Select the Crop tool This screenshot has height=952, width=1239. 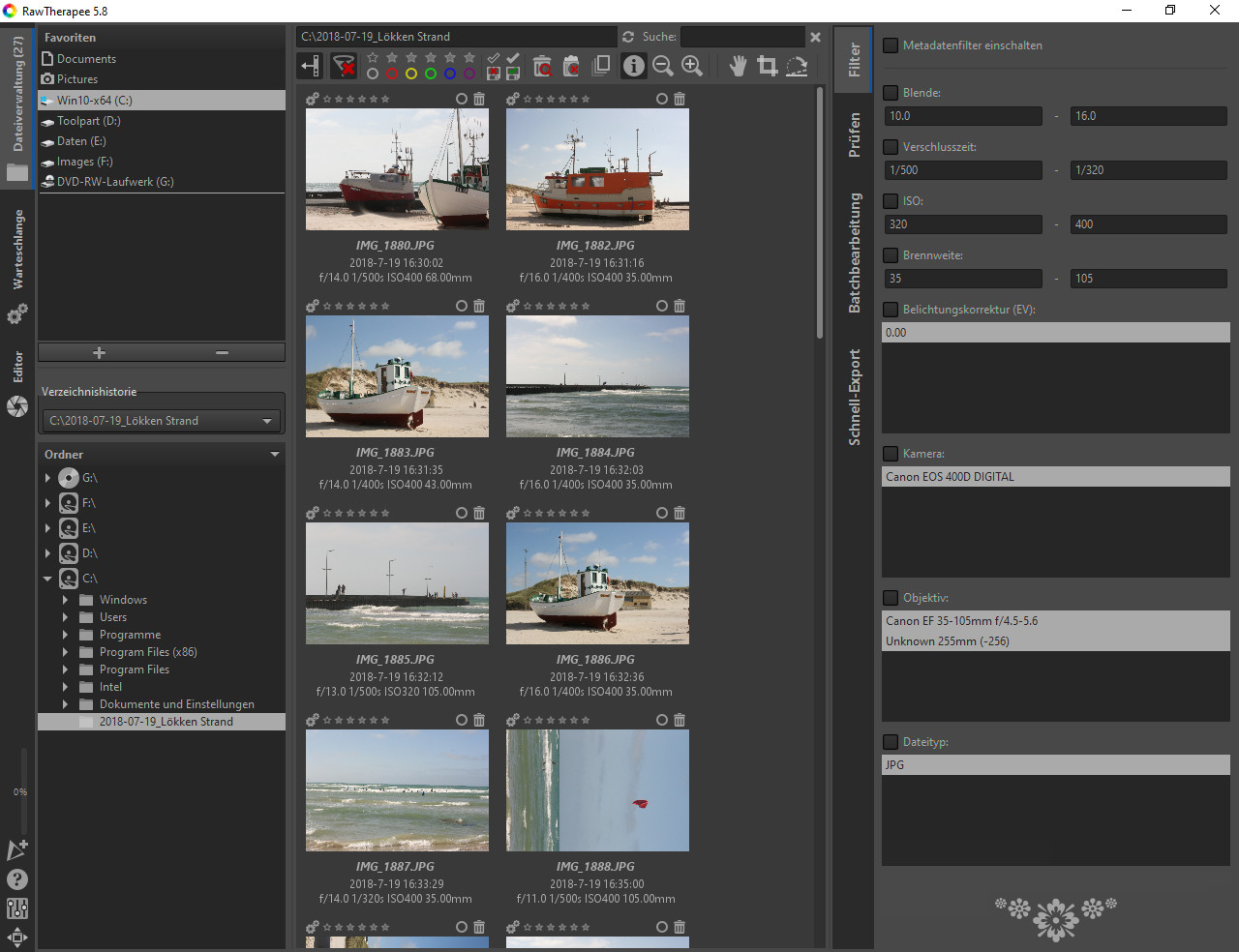coord(768,66)
